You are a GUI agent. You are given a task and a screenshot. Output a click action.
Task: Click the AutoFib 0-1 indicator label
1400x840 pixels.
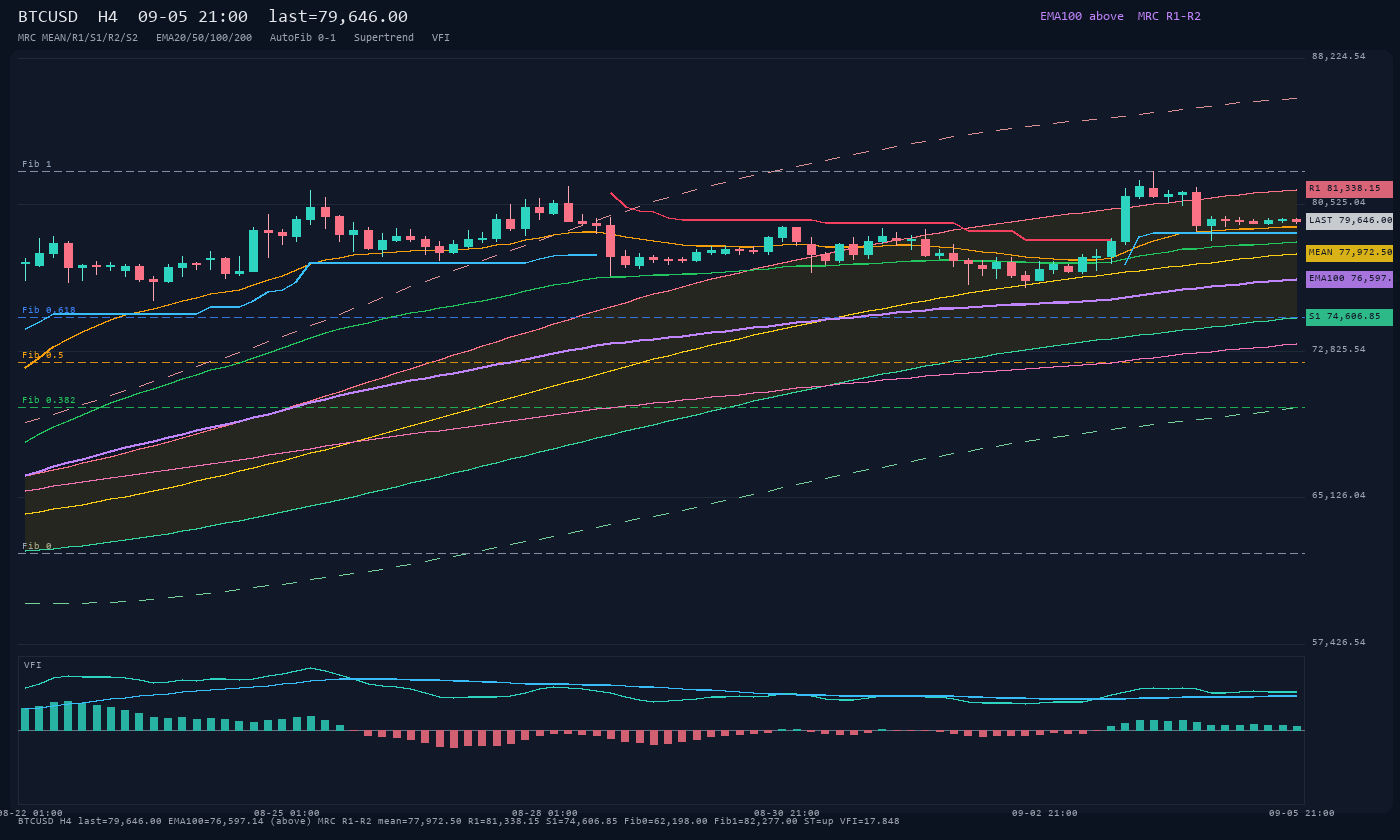click(303, 38)
